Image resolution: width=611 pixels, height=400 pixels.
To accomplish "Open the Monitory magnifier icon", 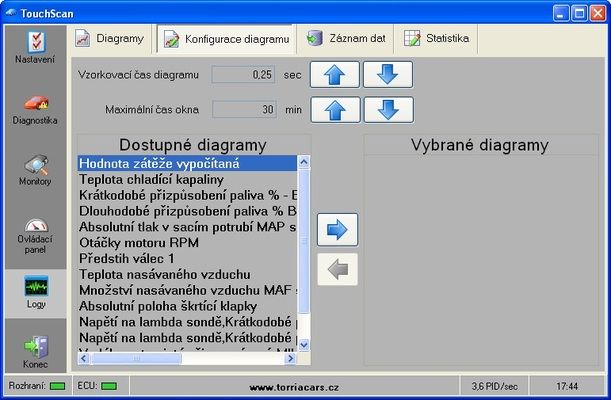I will tap(36, 165).
